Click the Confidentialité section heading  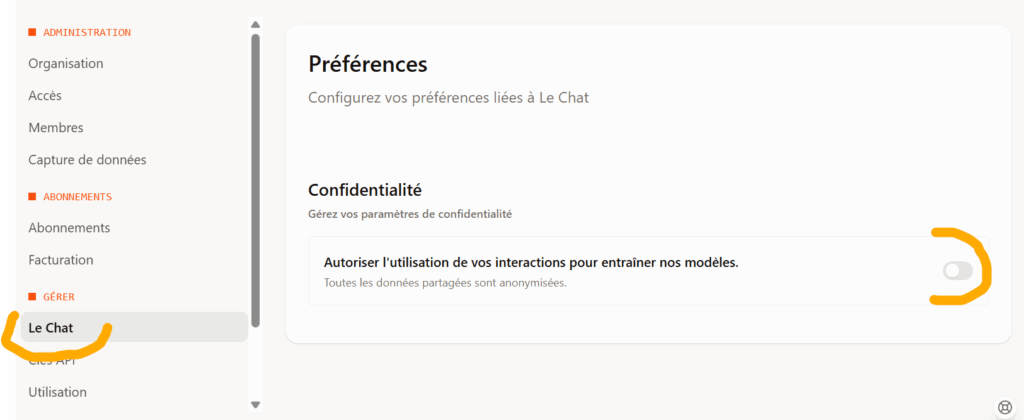[364, 189]
